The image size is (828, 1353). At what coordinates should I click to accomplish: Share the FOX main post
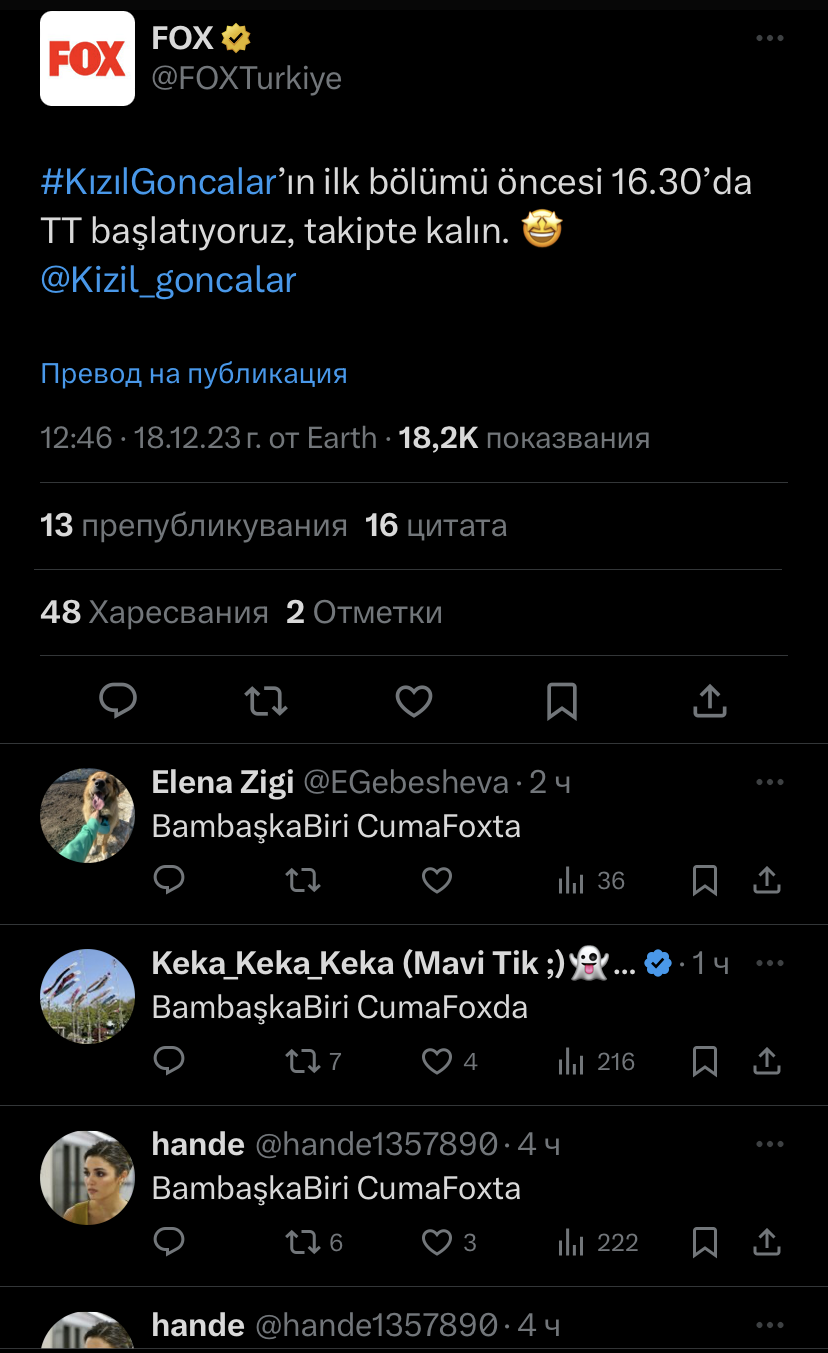[x=709, y=701]
